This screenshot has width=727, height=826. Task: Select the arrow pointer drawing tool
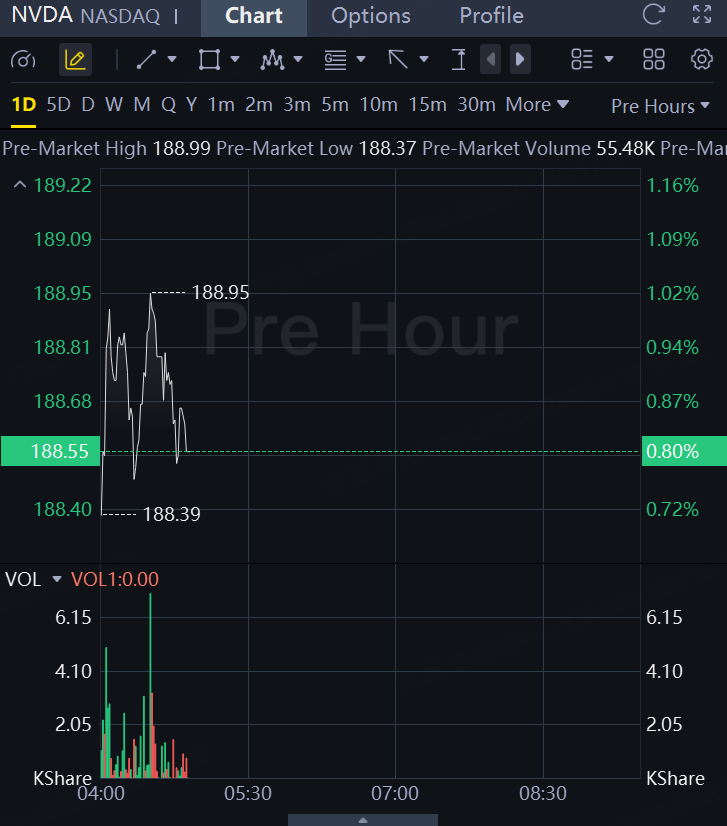pyautogui.click(x=398, y=60)
